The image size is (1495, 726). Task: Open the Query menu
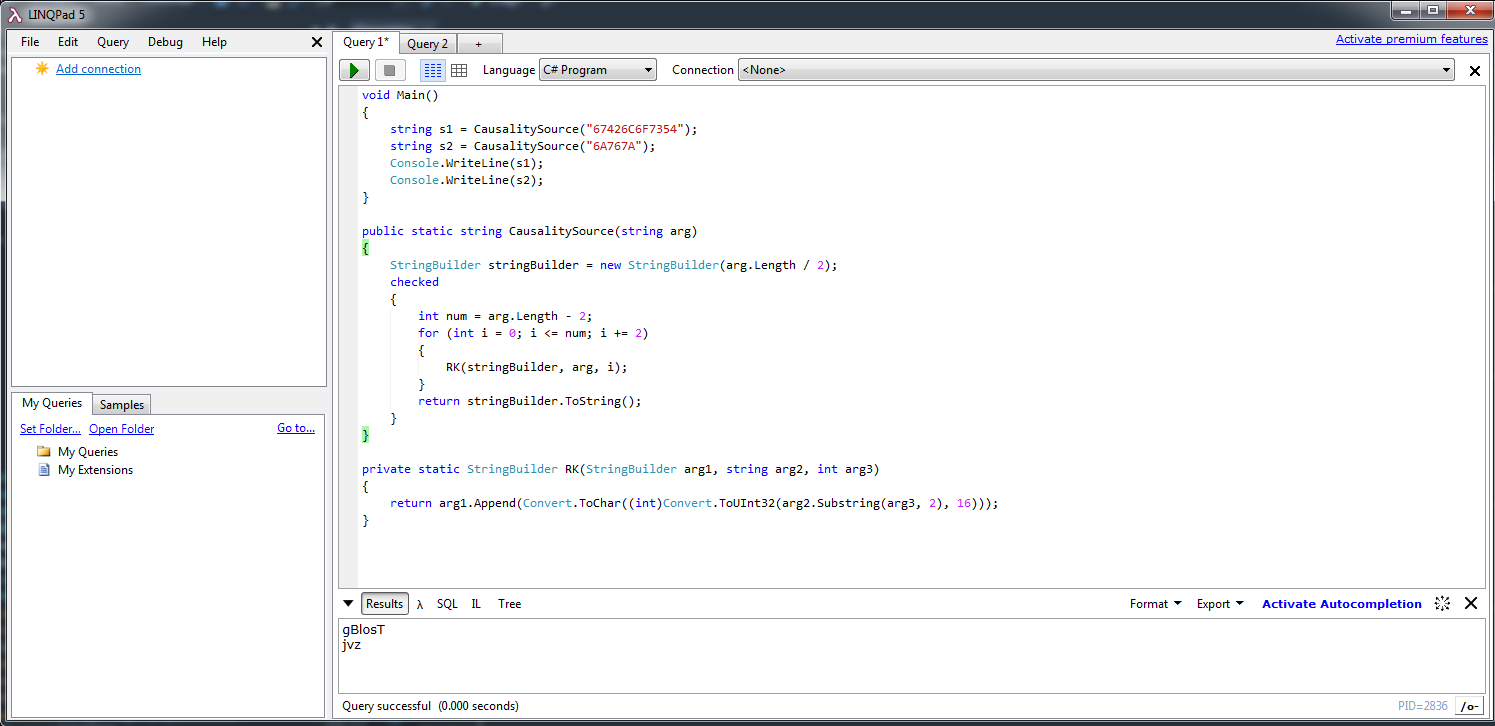click(113, 42)
